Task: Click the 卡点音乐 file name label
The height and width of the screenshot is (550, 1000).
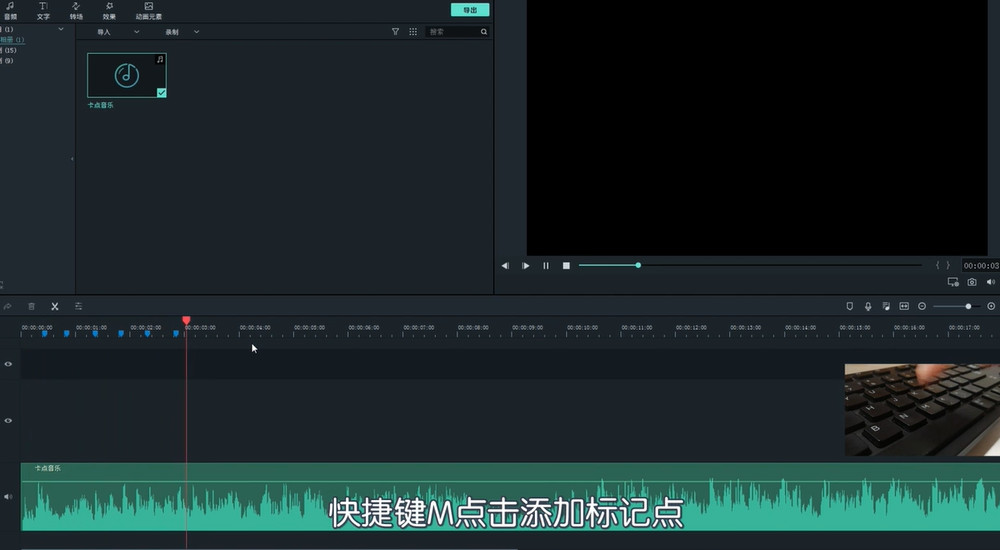Action: point(100,105)
